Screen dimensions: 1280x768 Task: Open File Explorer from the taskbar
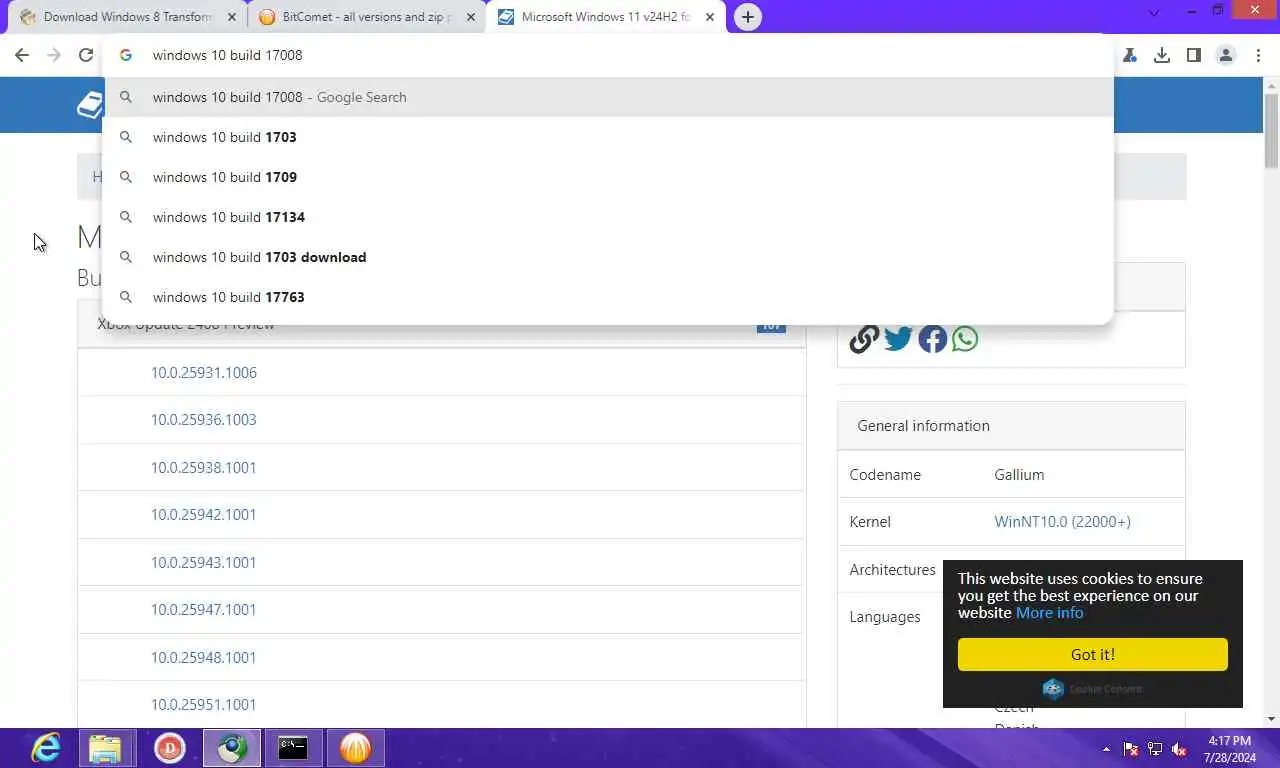click(x=105, y=748)
